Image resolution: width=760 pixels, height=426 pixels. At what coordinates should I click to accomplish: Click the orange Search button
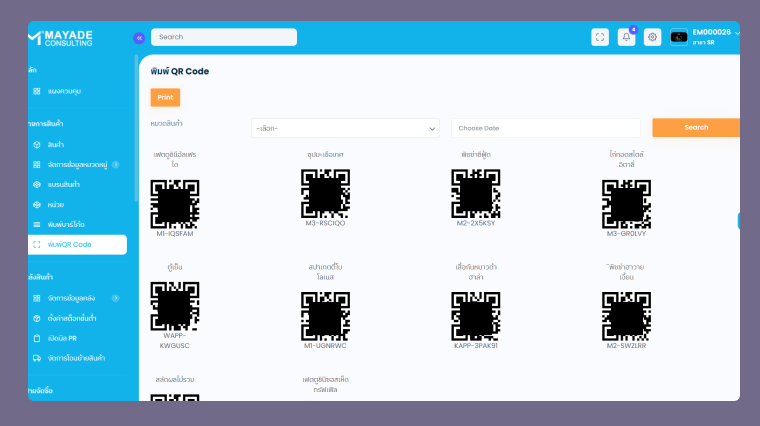tap(696, 127)
